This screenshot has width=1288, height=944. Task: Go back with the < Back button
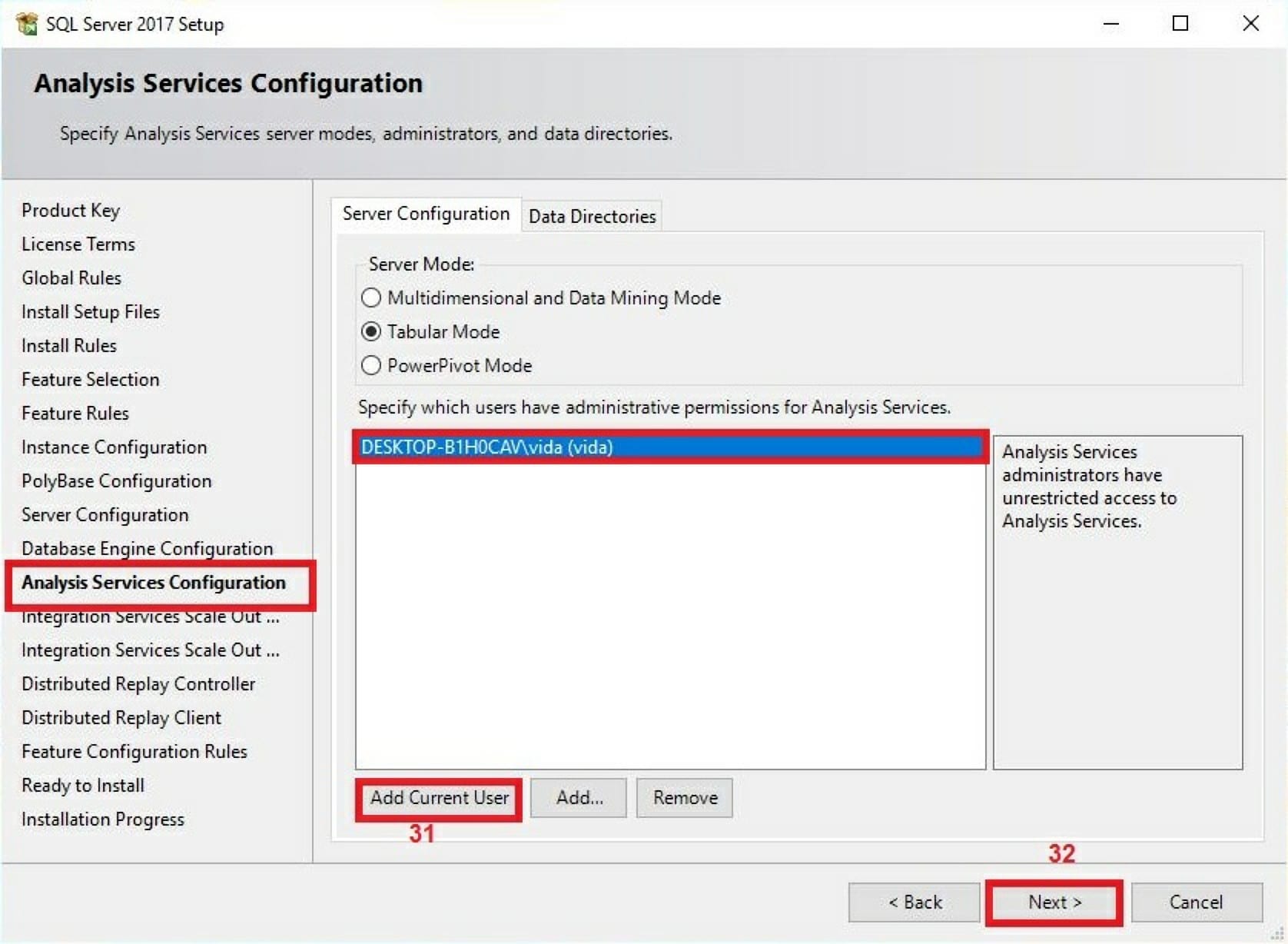point(915,902)
